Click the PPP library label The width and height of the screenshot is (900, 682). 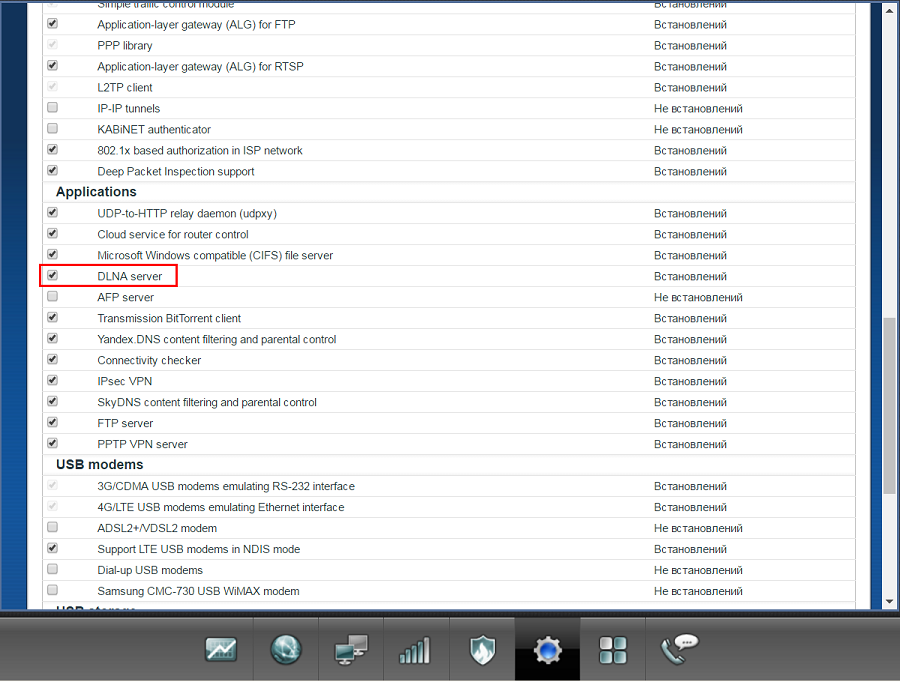(125, 45)
